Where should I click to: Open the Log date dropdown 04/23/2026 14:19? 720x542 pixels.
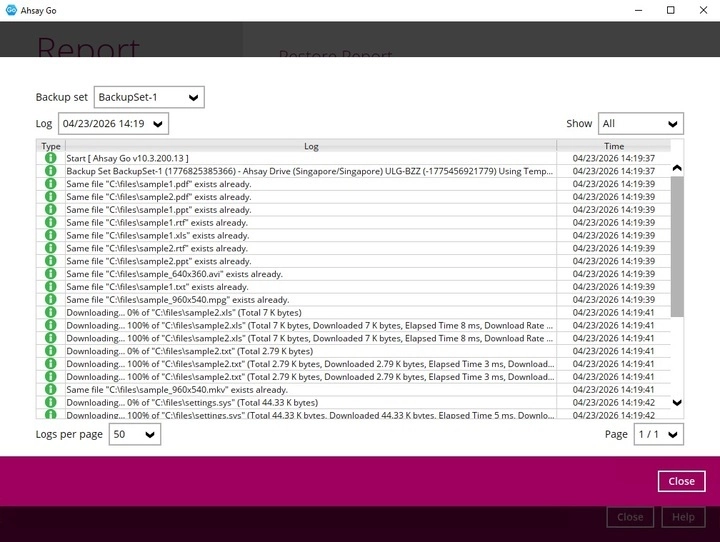[x=113, y=124]
